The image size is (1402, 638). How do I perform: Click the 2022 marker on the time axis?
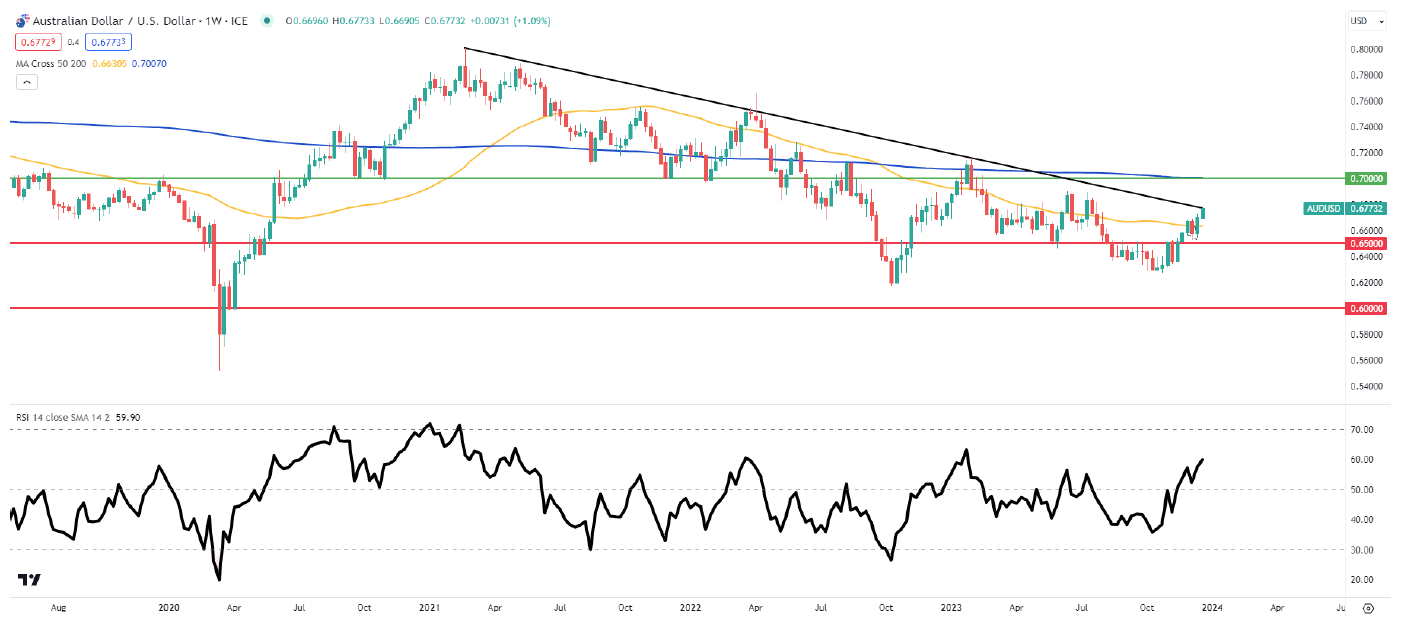(x=690, y=607)
